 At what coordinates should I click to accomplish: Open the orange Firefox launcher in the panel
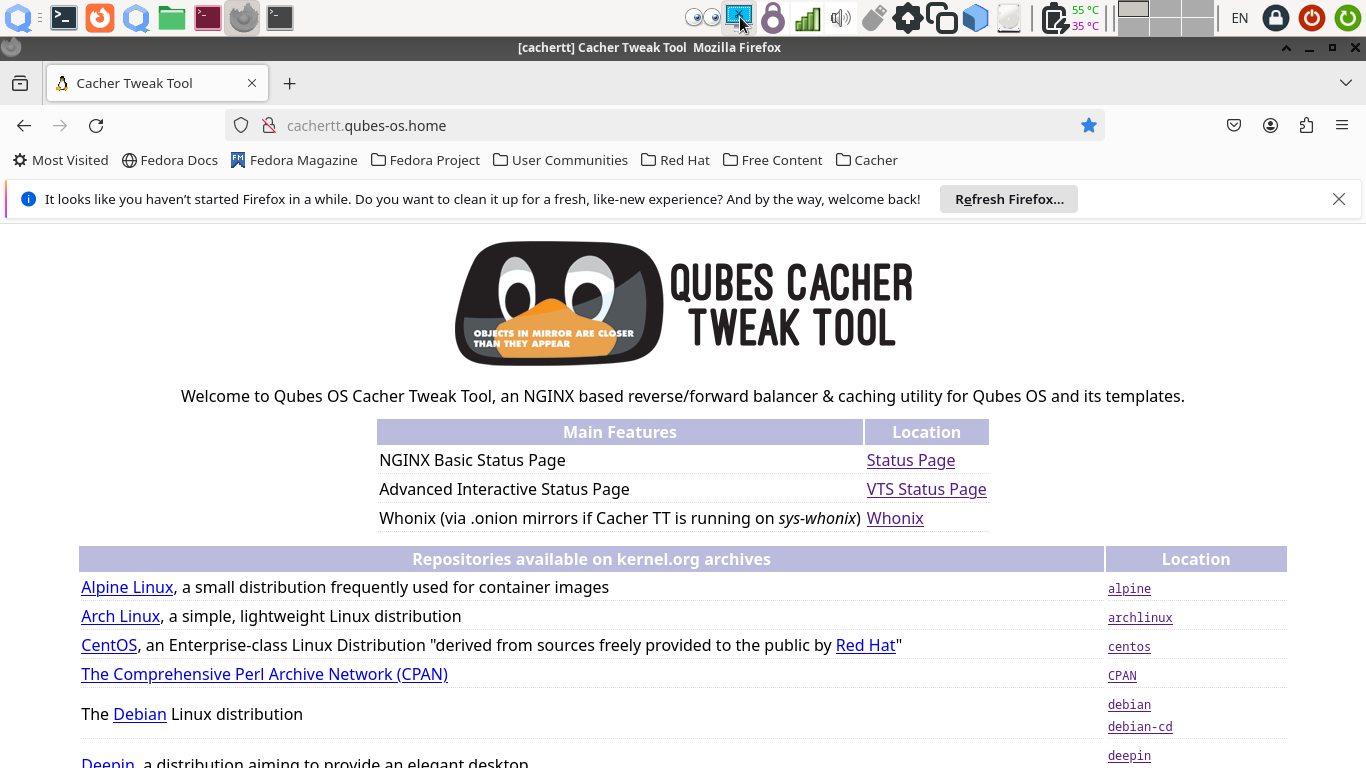100,17
